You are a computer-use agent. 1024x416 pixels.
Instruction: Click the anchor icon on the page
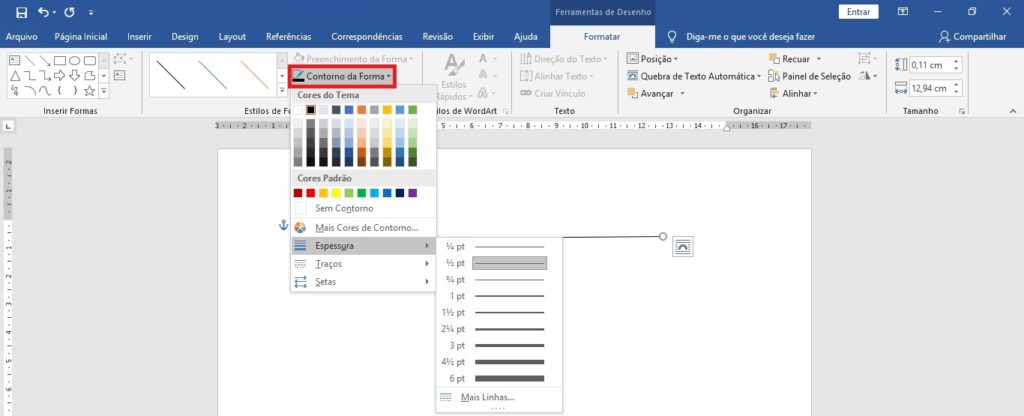coord(283,227)
